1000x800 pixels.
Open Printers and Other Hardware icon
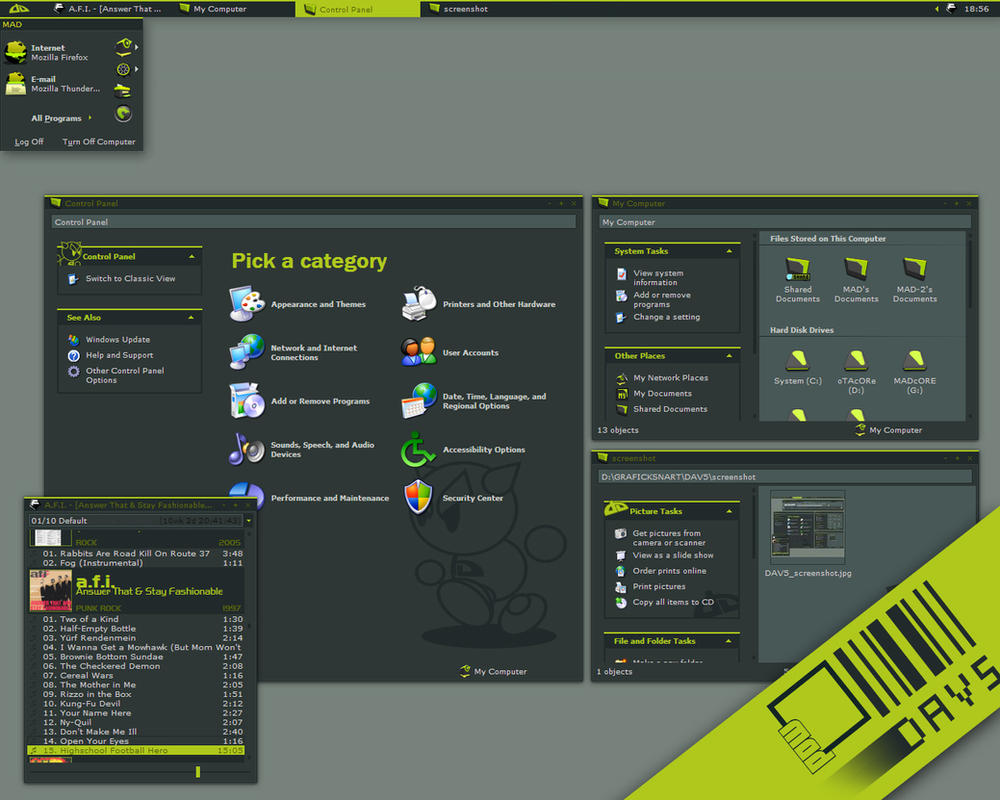(x=419, y=304)
